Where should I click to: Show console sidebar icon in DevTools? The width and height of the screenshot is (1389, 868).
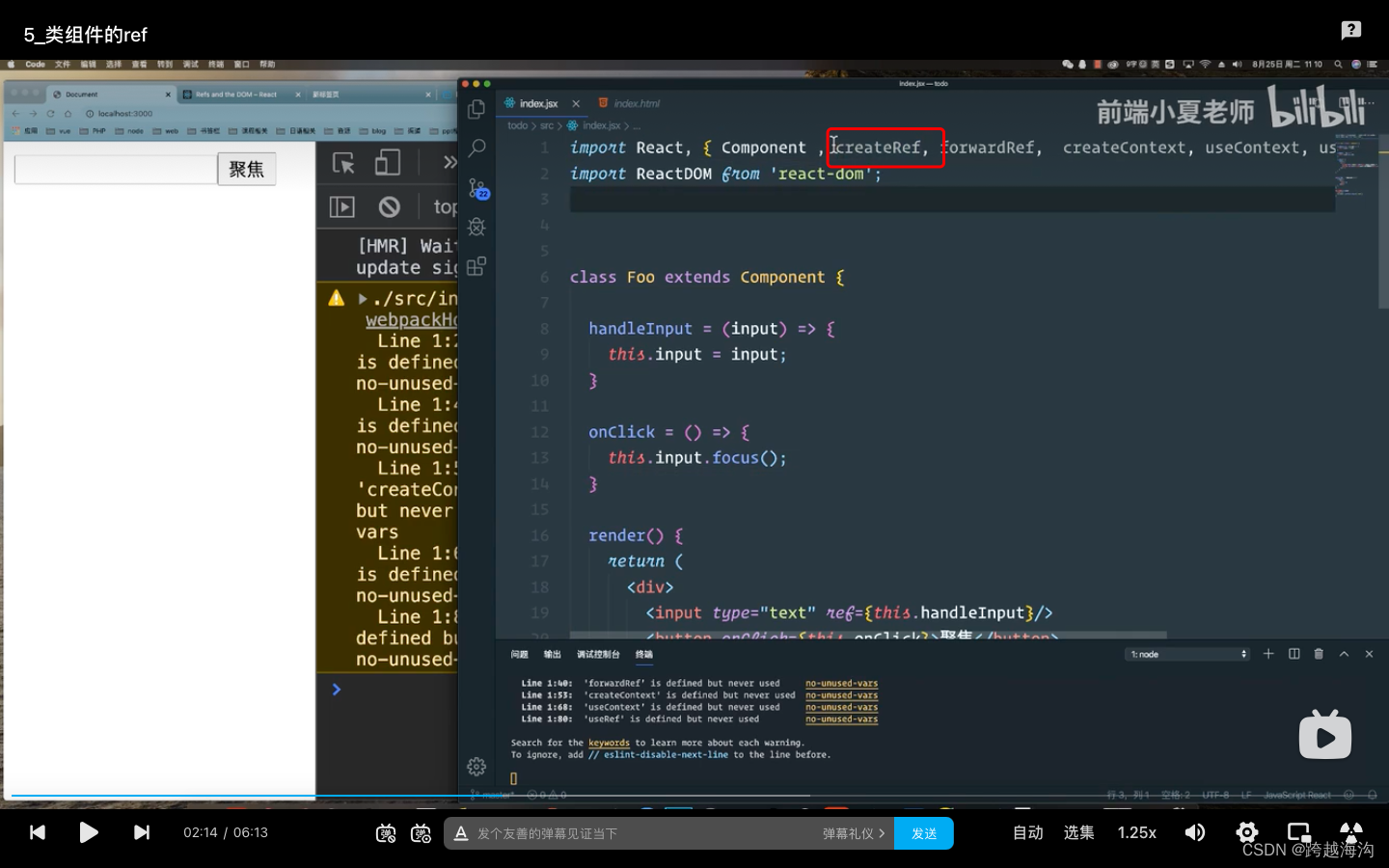342,206
